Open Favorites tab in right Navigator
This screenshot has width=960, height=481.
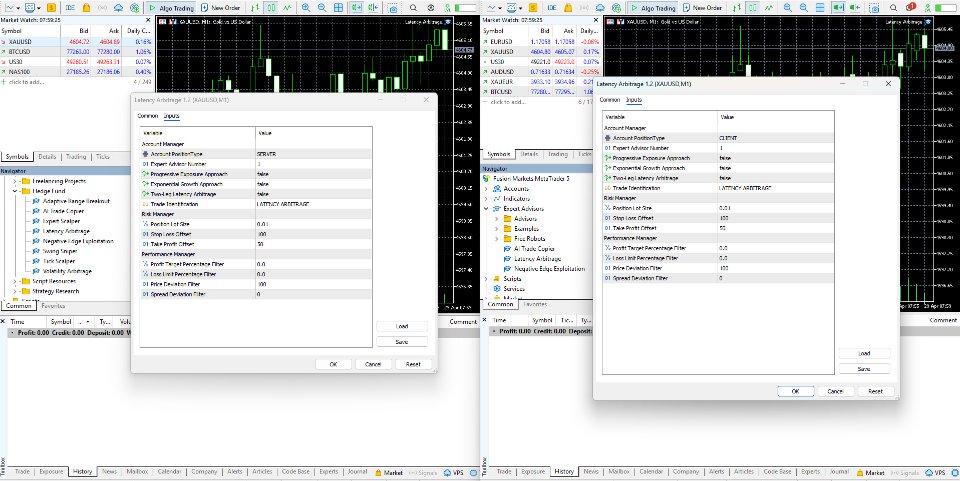[535, 304]
